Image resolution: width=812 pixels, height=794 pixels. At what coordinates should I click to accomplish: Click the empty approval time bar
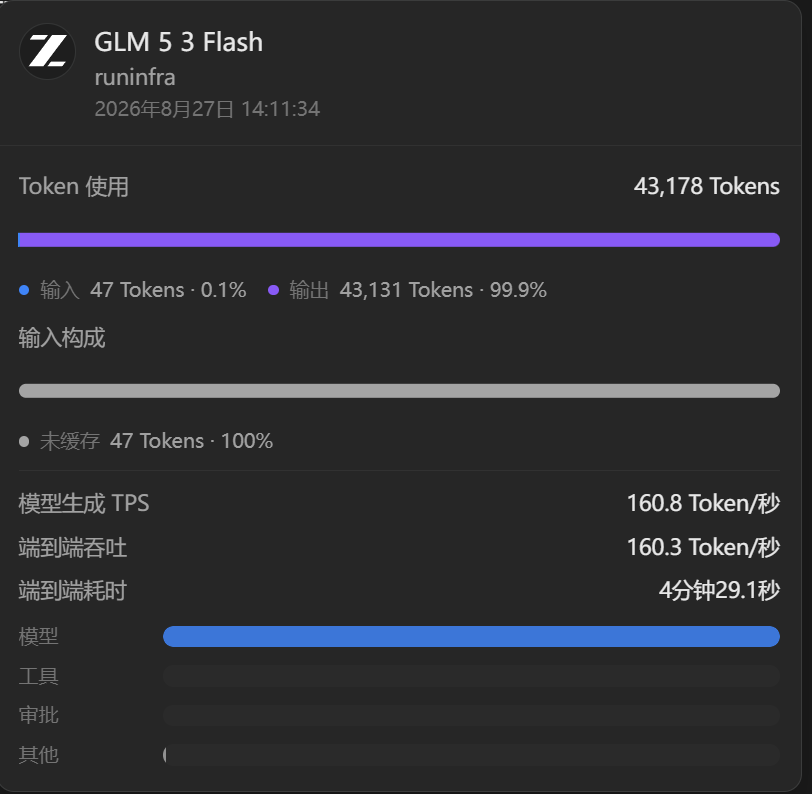click(x=471, y=715)
